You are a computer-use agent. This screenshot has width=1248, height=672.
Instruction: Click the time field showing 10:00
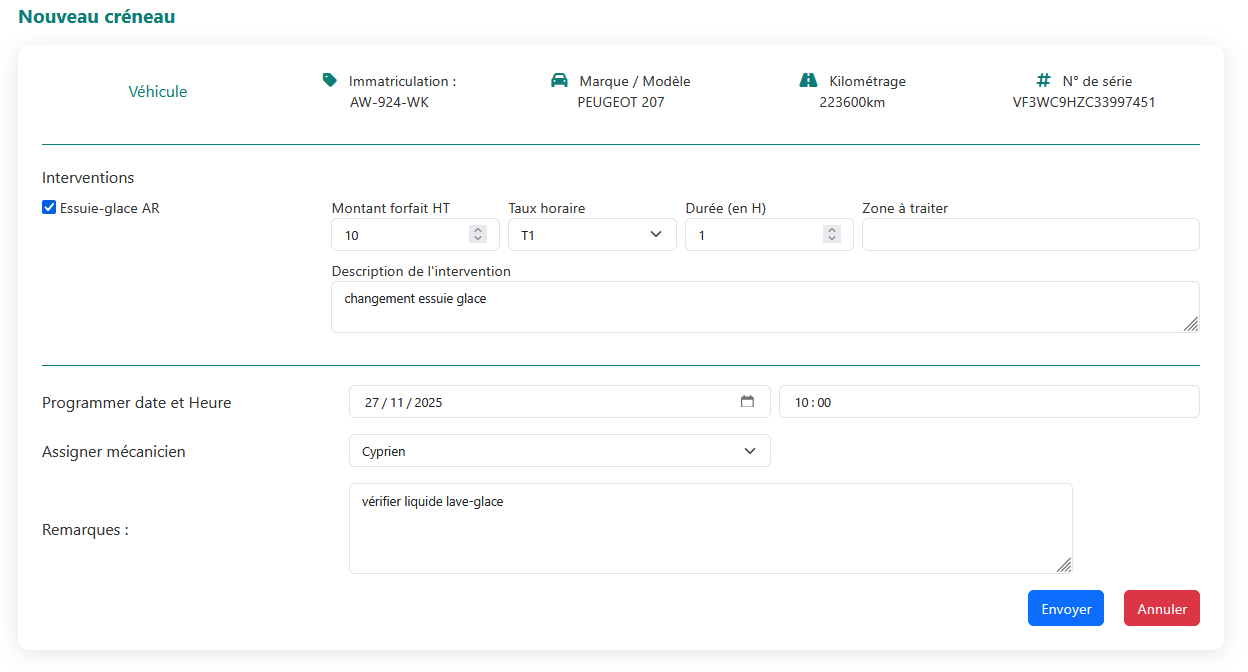988,402
